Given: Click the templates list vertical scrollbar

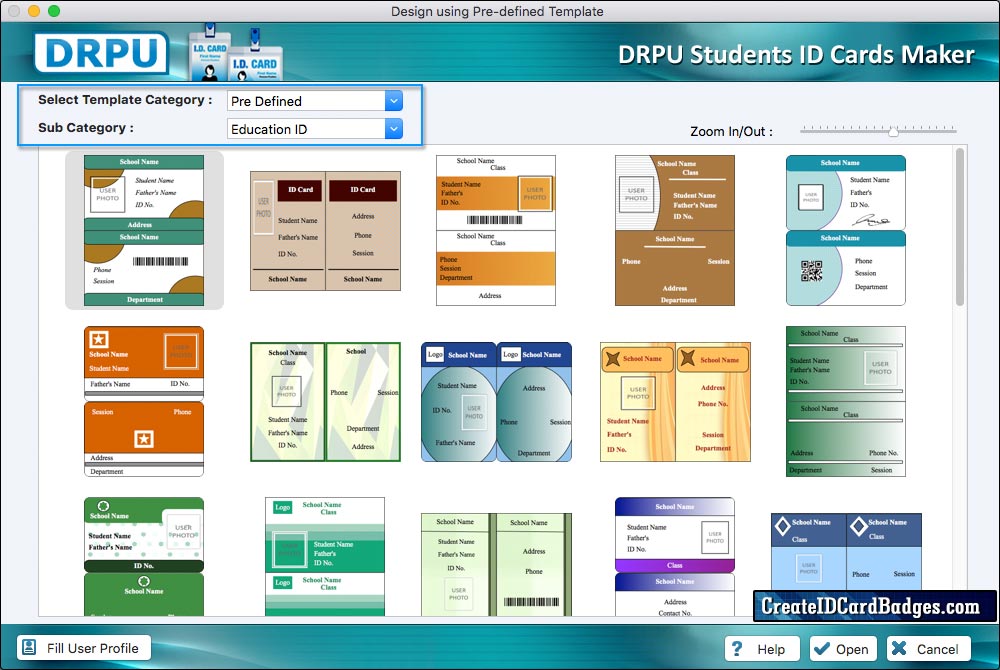Looking at the screenshot, I should click(x=960, y=227).
